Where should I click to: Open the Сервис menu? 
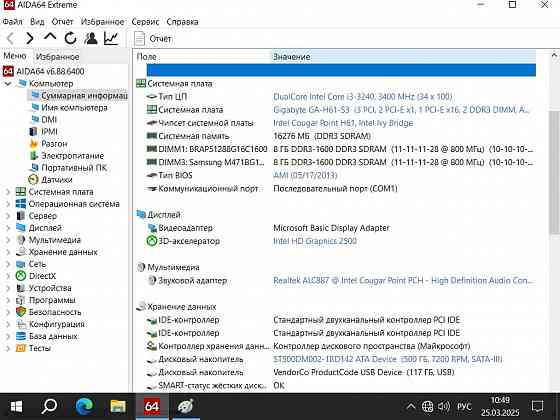point(145,22)
